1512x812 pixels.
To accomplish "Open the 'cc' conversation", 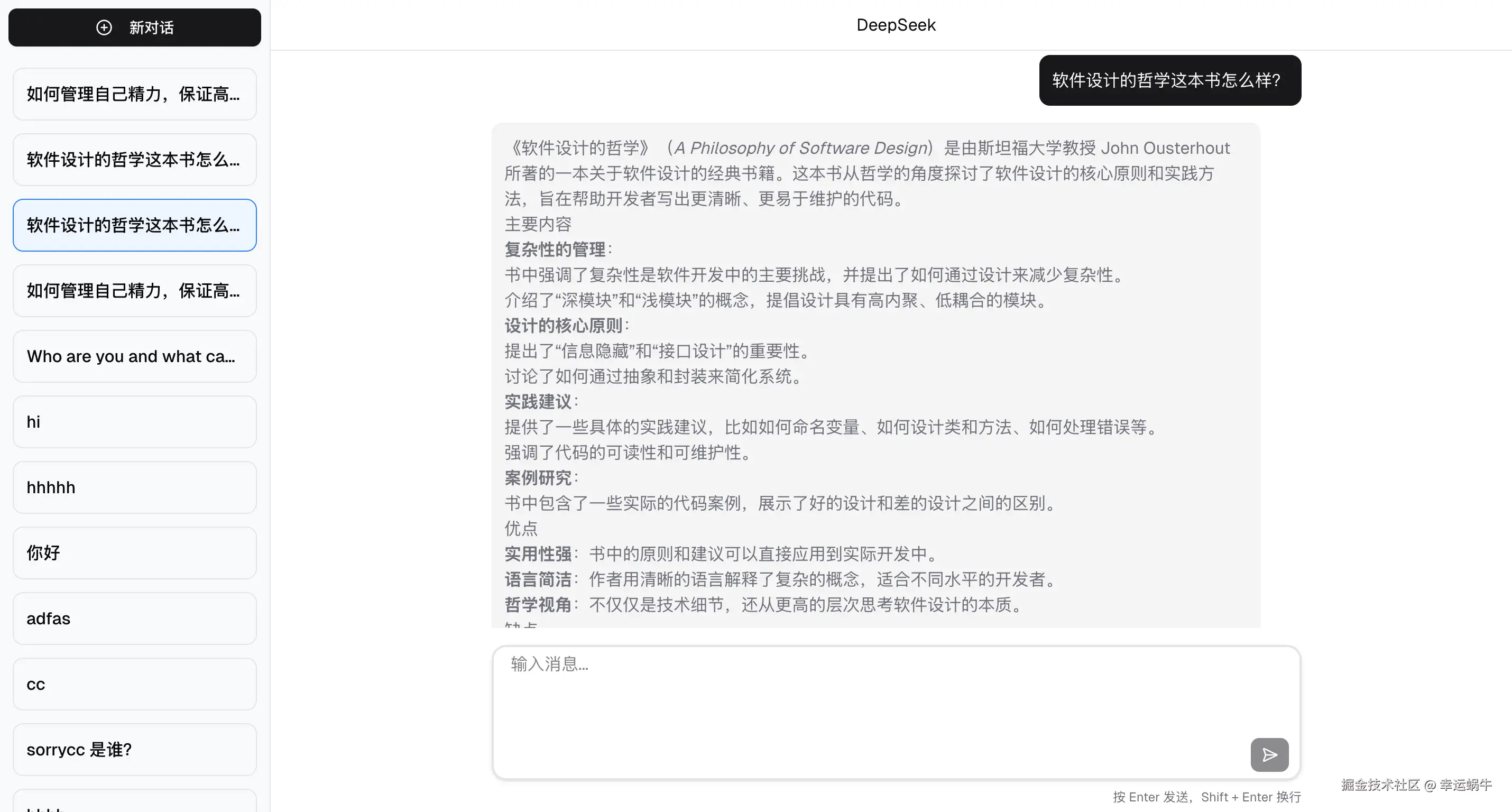I will (x=134, y=684).
